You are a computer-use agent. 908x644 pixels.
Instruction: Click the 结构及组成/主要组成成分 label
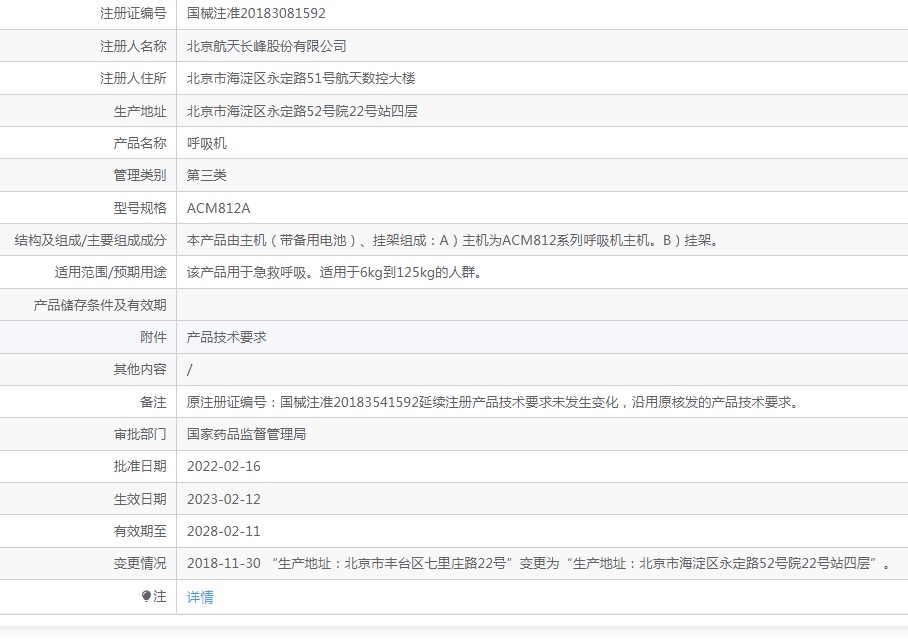click(x=90, y=240)
